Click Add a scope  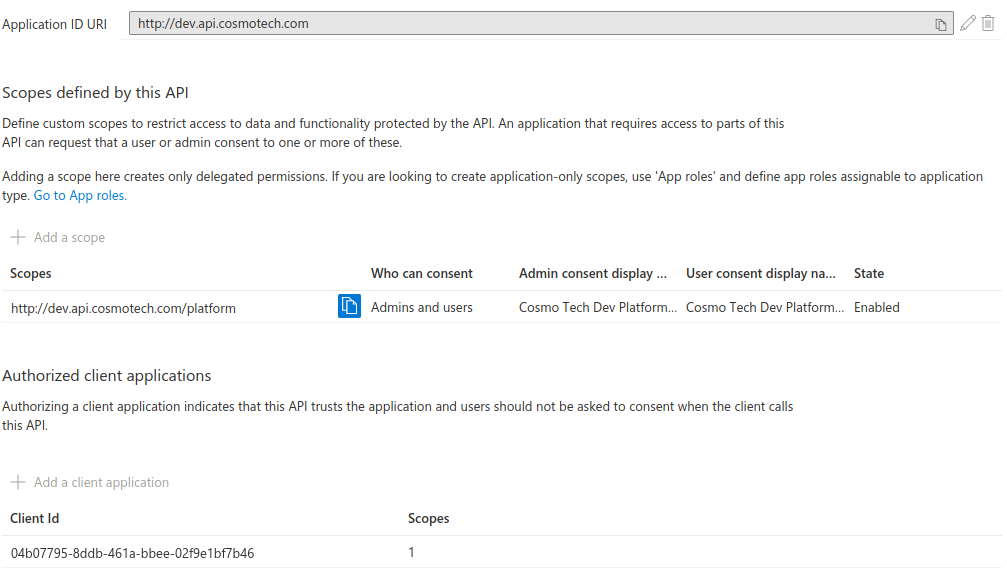pyautogui.click(x=69, y=237)
